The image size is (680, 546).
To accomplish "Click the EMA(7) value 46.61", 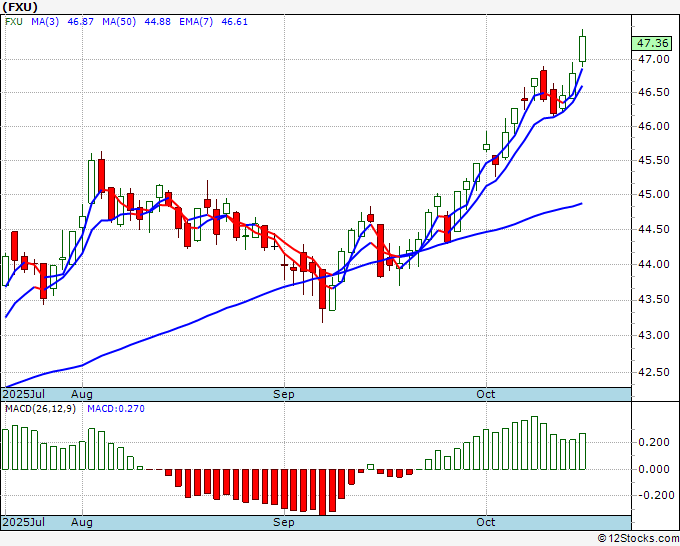I will pyautogui.click(x=235, y=22).
